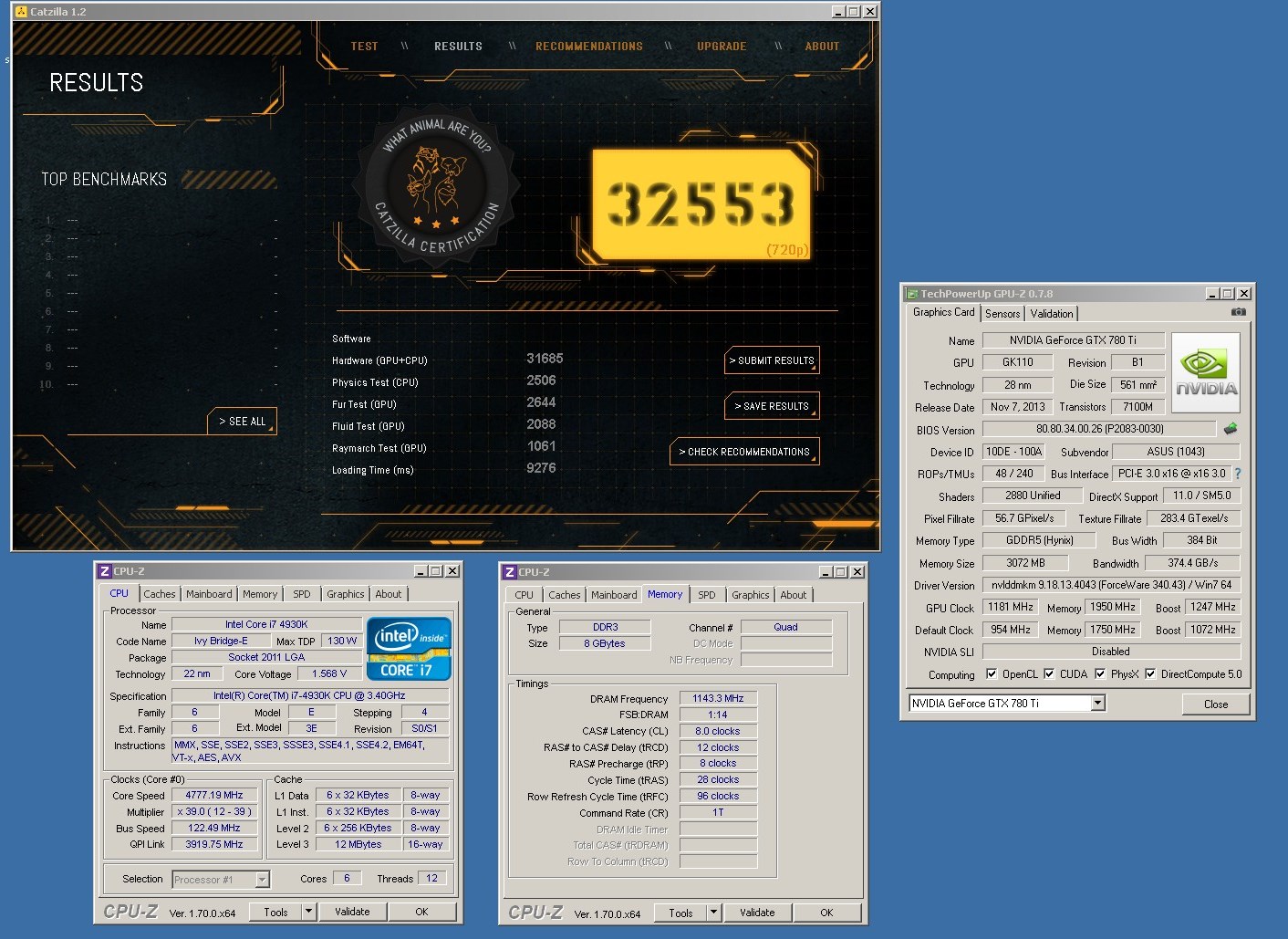This screenshot has width=1288, height=939.
Task: Switch to CPU tab in Memory CPU-Z window
Action: tap(525, 595)
